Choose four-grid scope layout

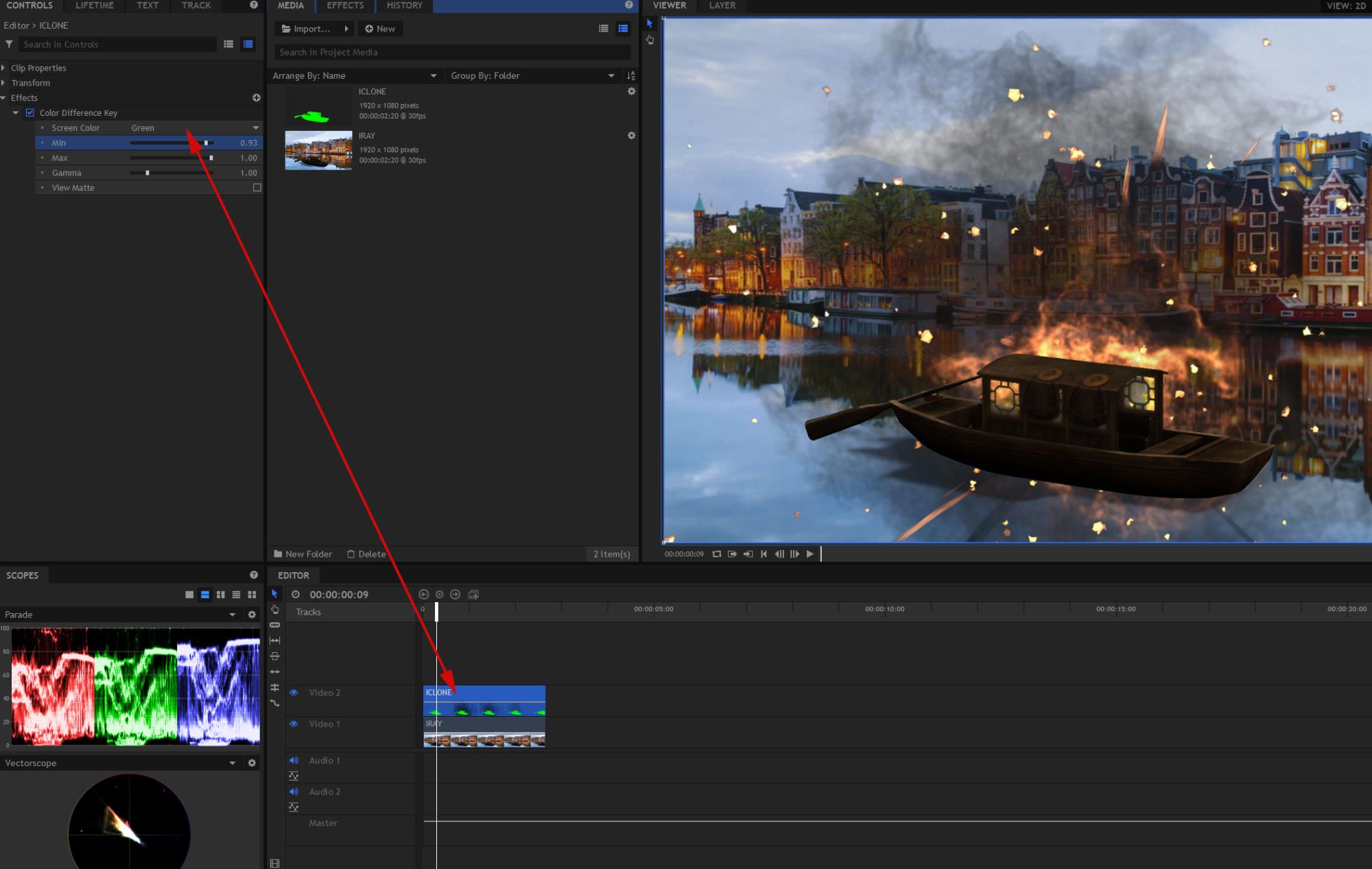pyautogui.click(x=252, y=595)
